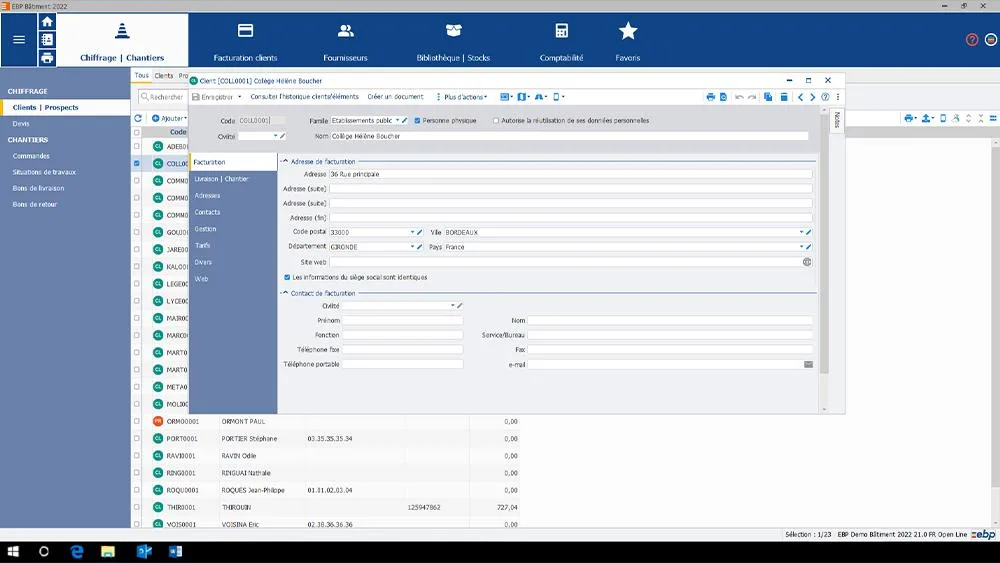
Task: Go to the next client record
Action: [812, 97]
